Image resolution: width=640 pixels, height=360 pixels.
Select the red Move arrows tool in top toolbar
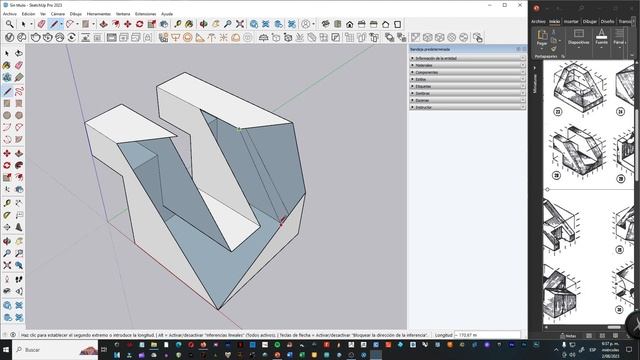tap(128, 24)
